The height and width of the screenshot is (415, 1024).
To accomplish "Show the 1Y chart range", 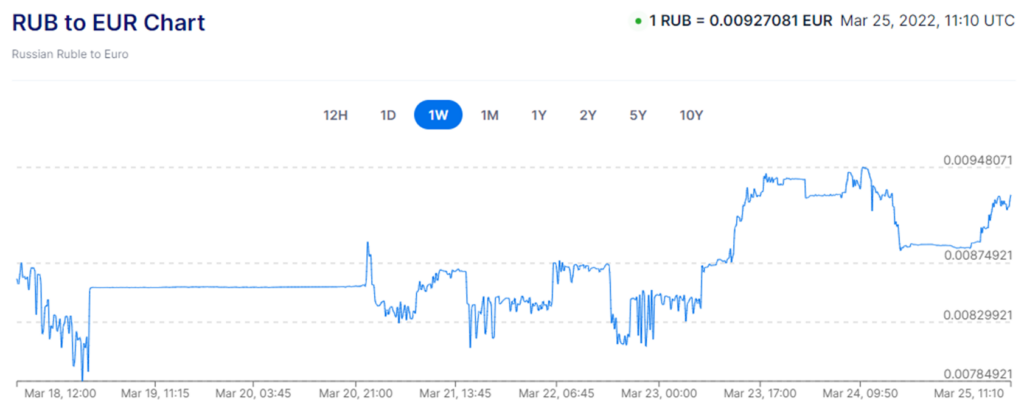I will (x=539, y=116).
